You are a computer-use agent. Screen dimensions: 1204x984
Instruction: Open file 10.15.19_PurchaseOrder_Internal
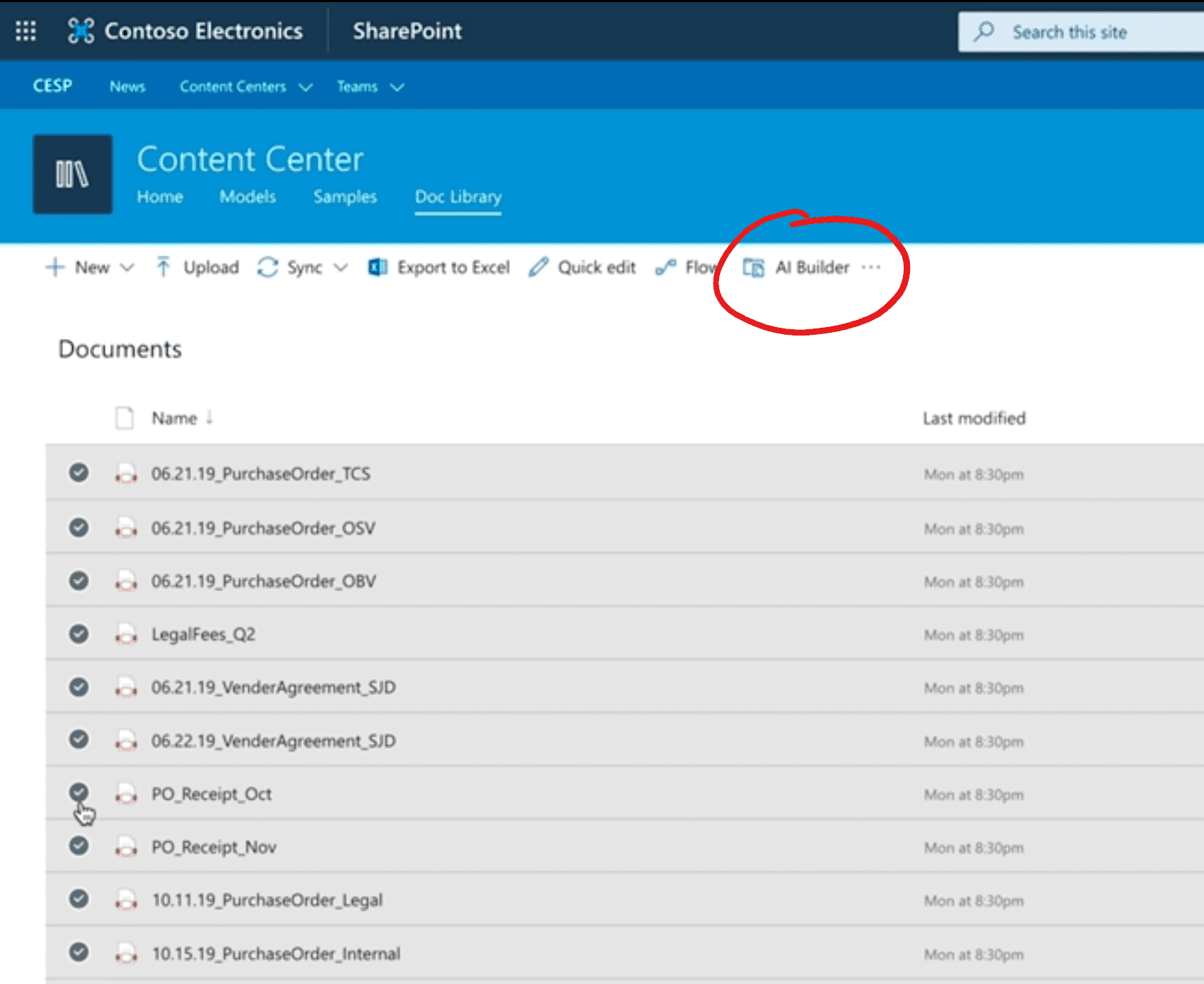click(276, 954)
